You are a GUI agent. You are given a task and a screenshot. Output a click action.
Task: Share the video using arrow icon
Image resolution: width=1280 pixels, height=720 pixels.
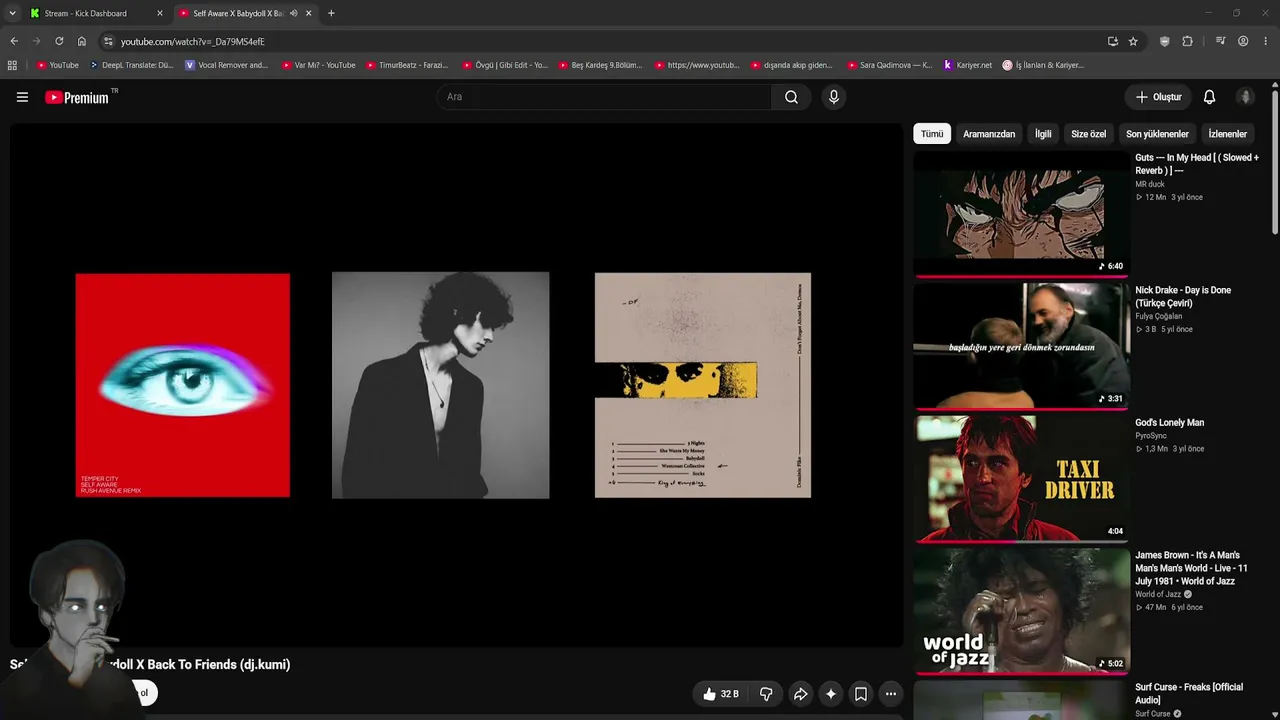pyautogui.click(x=800, y=694)
